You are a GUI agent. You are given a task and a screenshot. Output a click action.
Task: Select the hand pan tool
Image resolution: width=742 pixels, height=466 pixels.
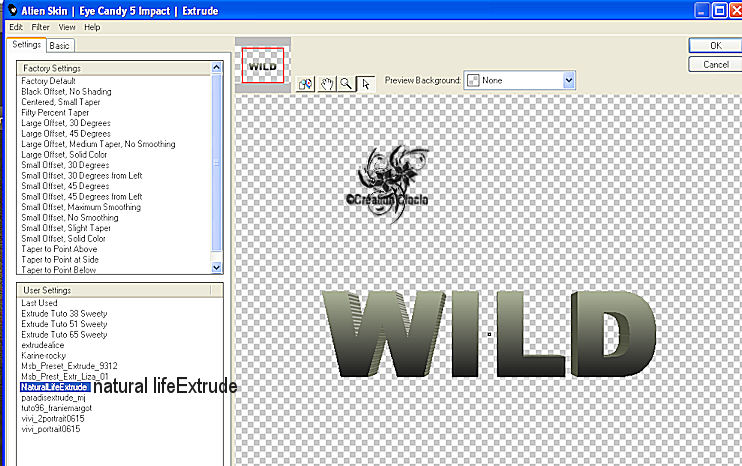[x=327, y=84]
